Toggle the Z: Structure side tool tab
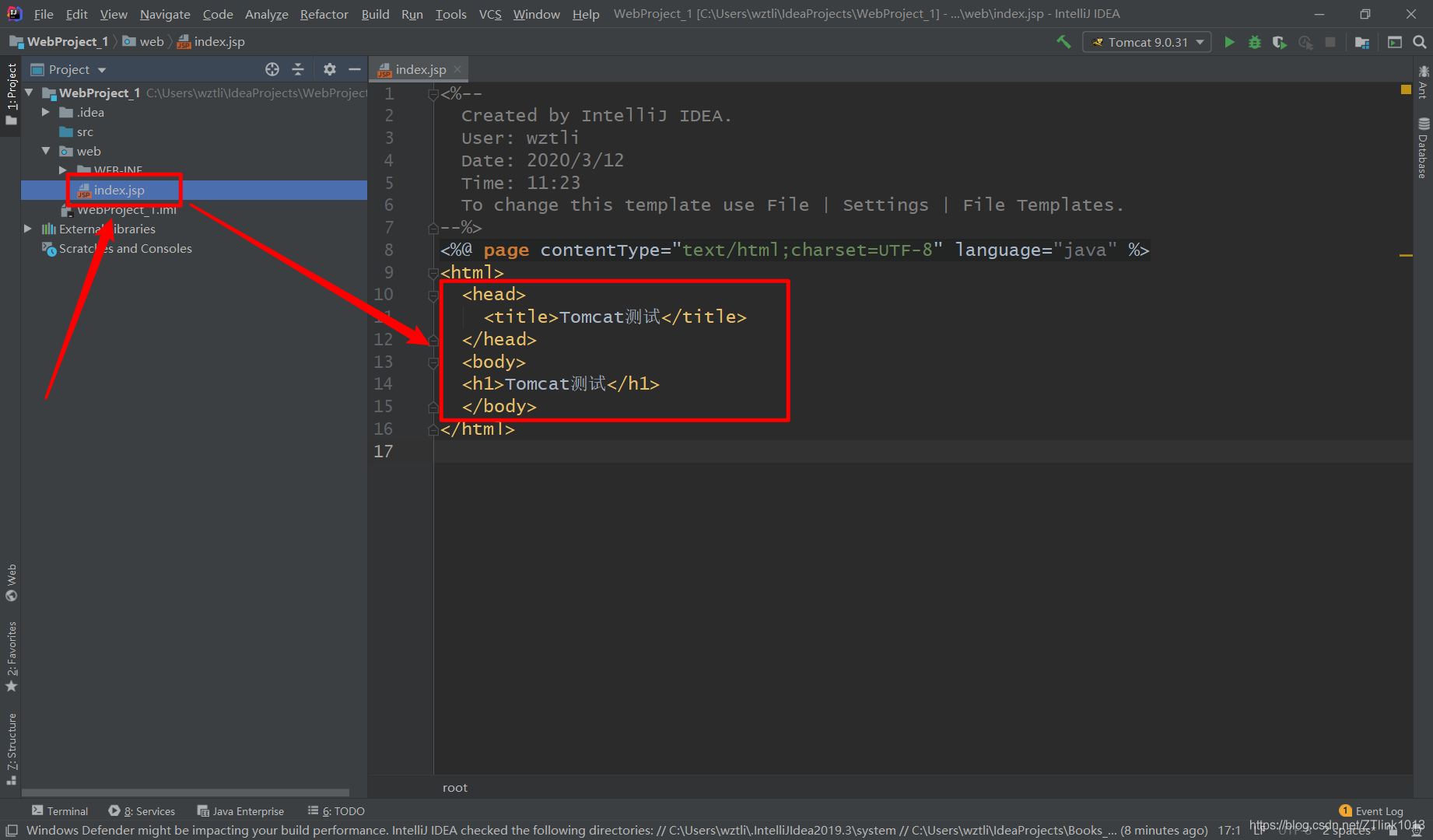This screenshot has width=1433, height=840. coord(11,748)
